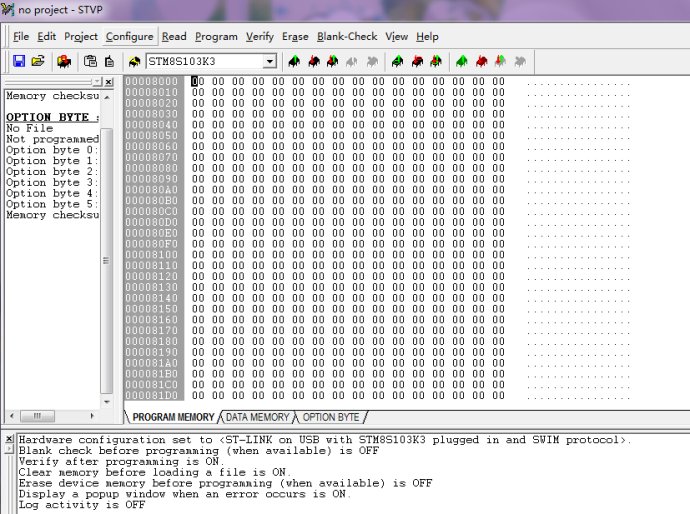Image resolution: width=690 pixels, height=514 pixels.
Task: Click the left panel's vertical scrollbar thumb
Action: pyautogui.click(x=107, y=250)
